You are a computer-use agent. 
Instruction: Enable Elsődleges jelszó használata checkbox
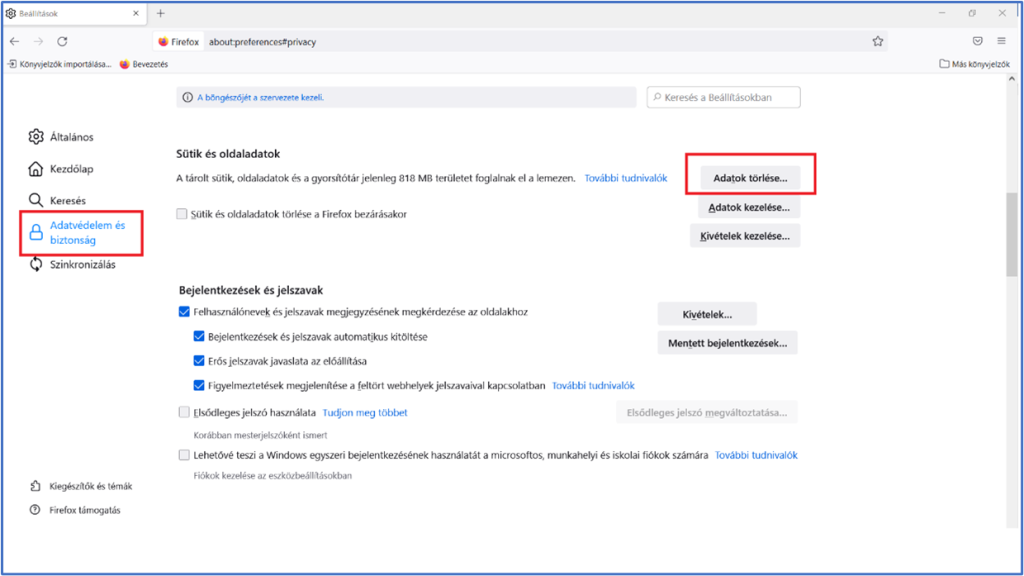183,412
